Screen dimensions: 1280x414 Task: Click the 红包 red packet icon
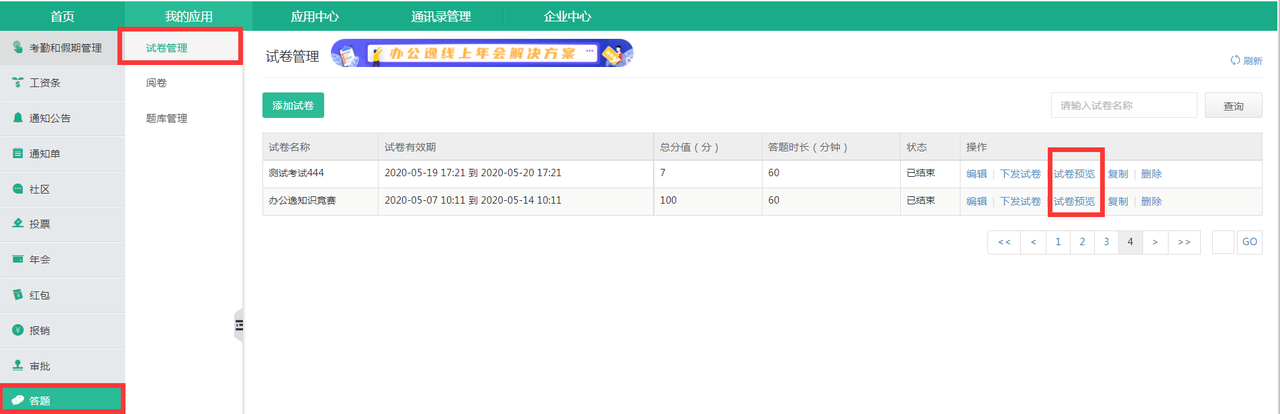pos(18,295)
